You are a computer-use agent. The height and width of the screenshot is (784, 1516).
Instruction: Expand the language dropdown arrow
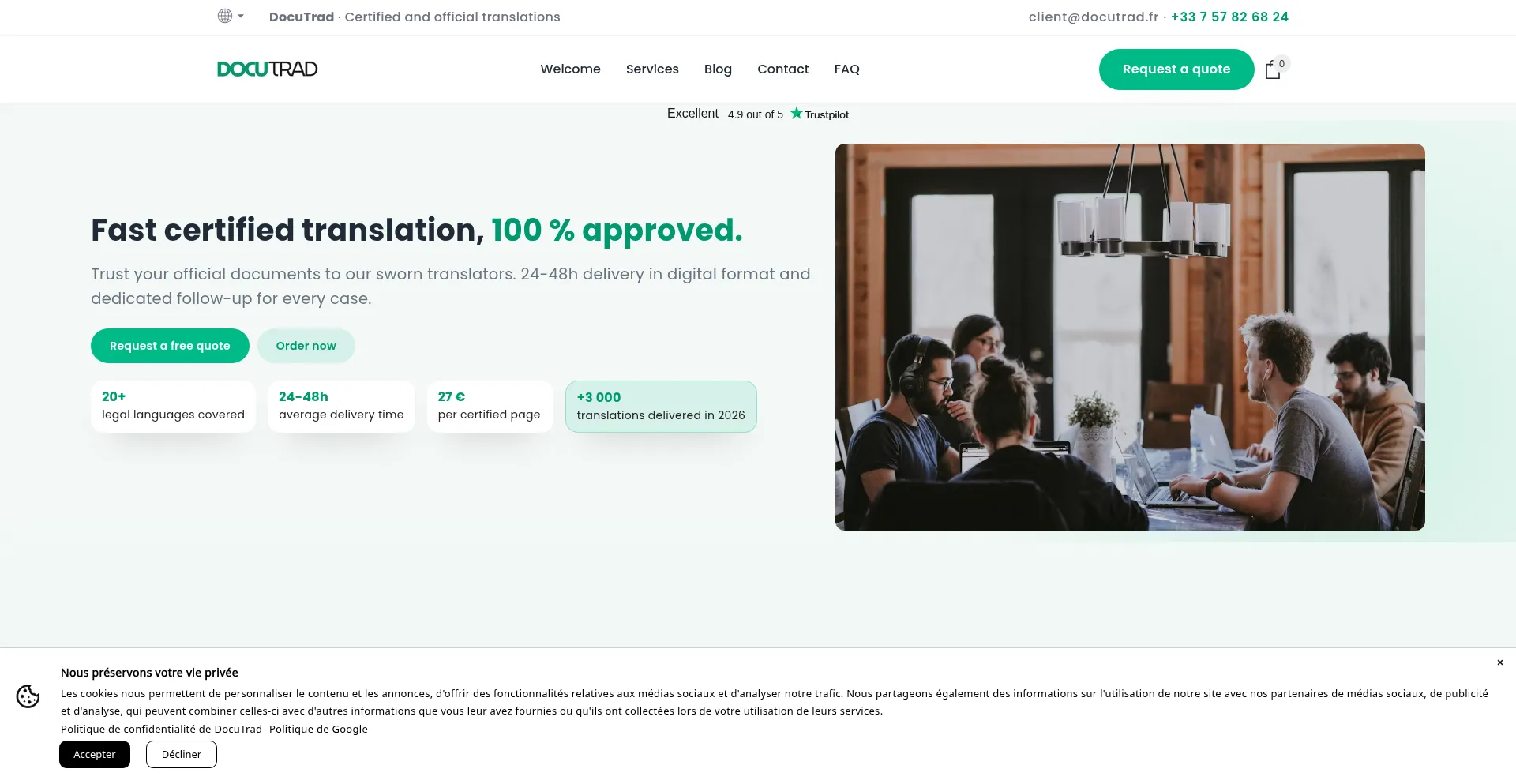point(241,16)
